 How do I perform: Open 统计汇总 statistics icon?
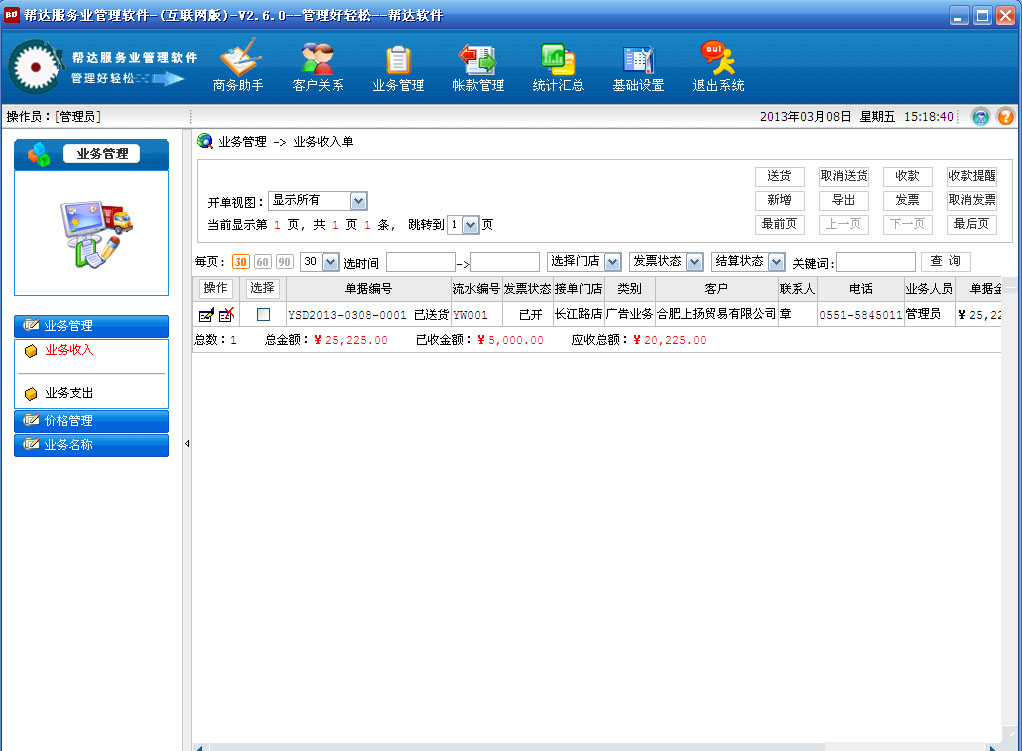point(558,65)
